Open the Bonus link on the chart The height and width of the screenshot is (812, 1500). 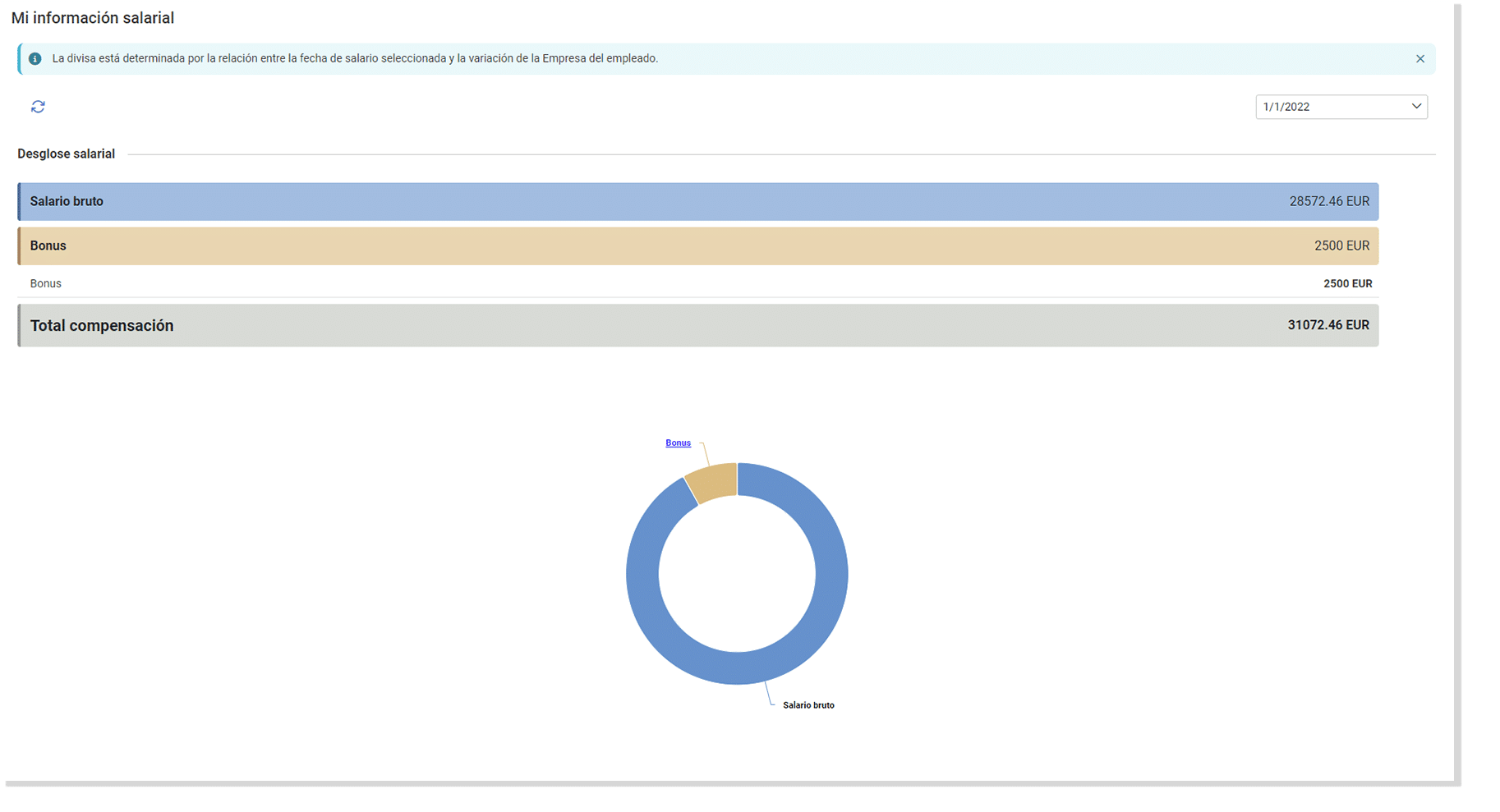[678, 443]
